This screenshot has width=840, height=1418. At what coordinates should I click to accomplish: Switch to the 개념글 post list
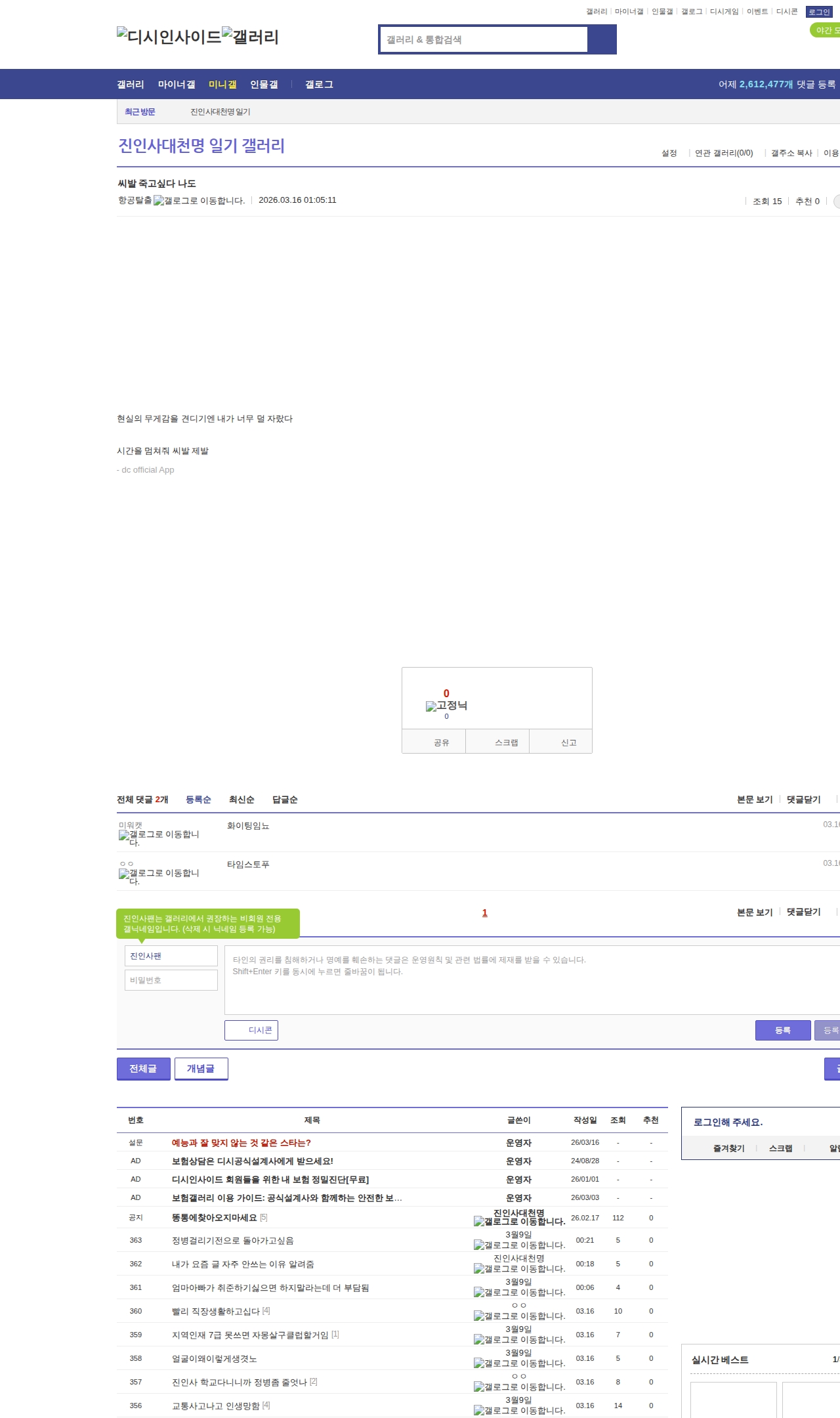pos(201,1069)
